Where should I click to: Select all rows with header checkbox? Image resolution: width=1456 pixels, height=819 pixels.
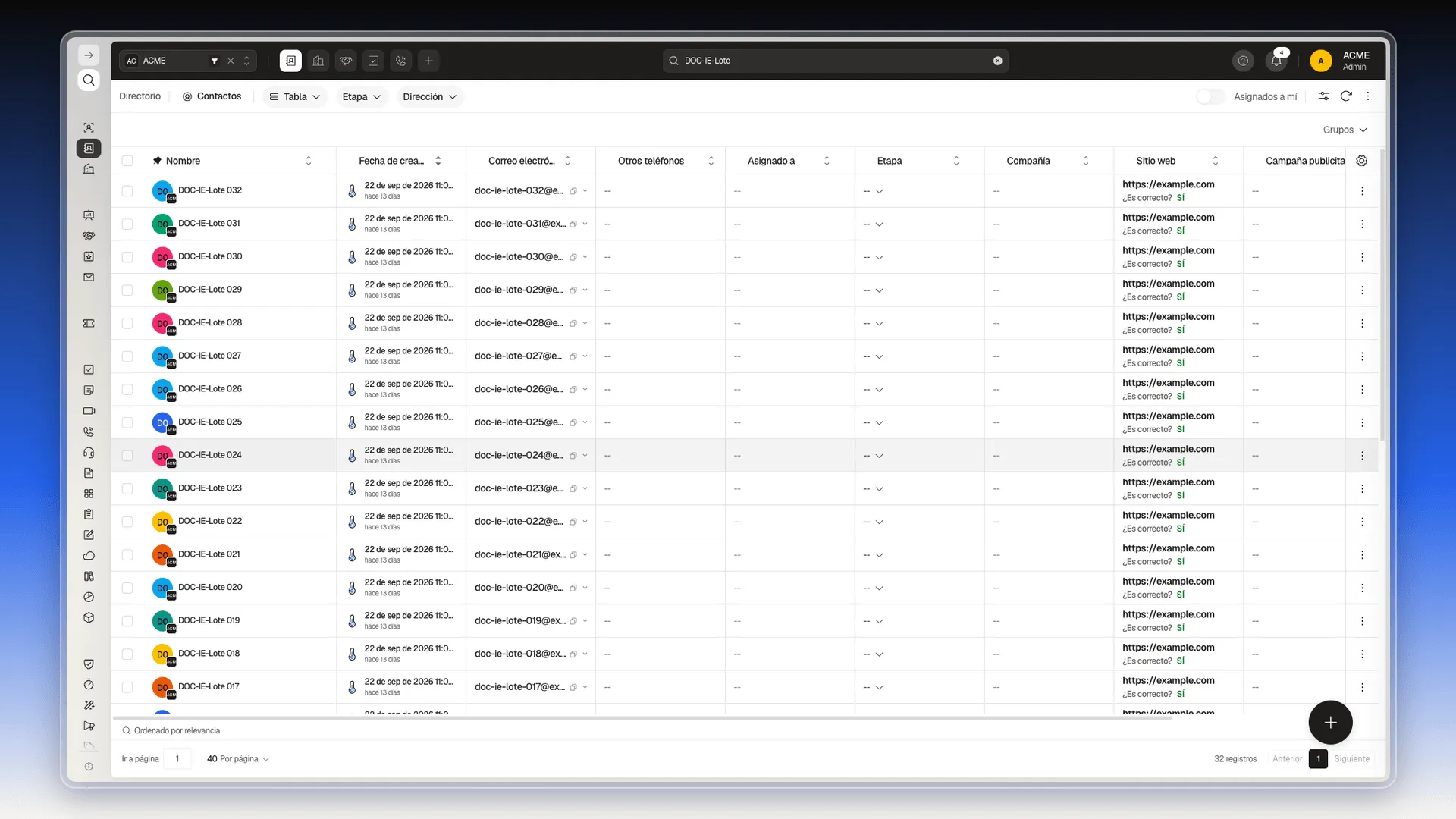127,161
